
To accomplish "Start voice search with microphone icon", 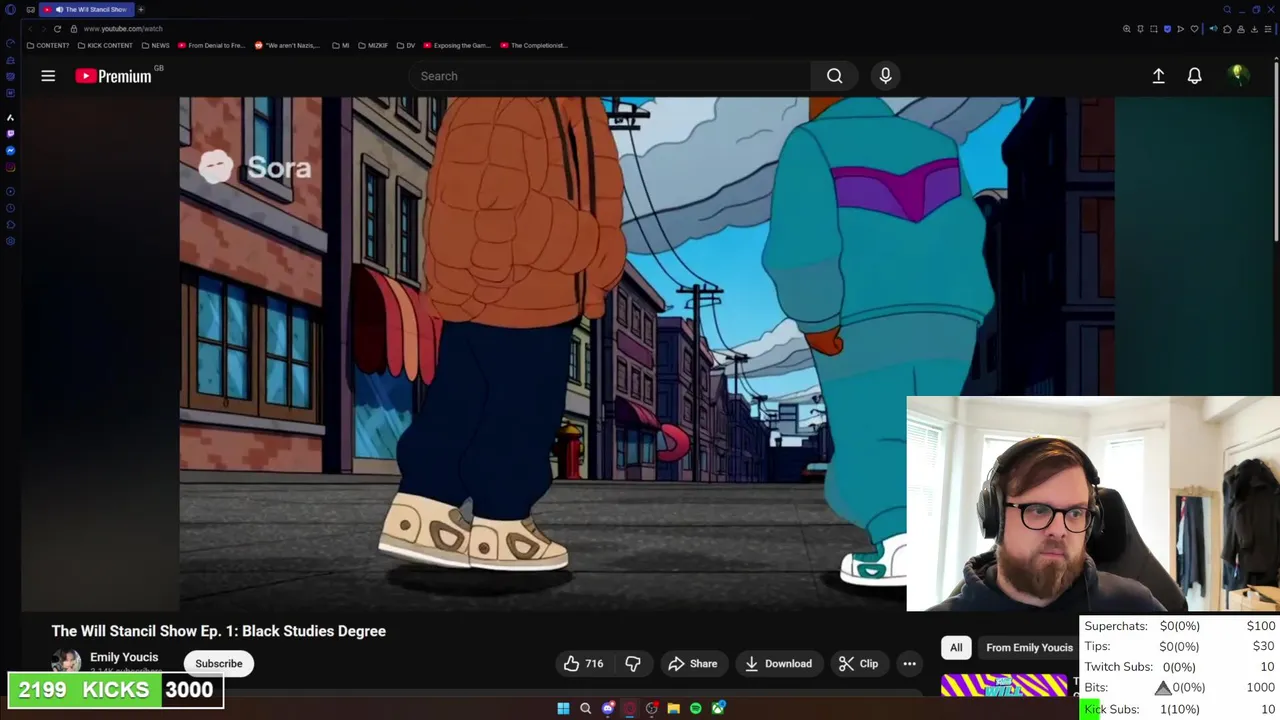I will (885, 76).
